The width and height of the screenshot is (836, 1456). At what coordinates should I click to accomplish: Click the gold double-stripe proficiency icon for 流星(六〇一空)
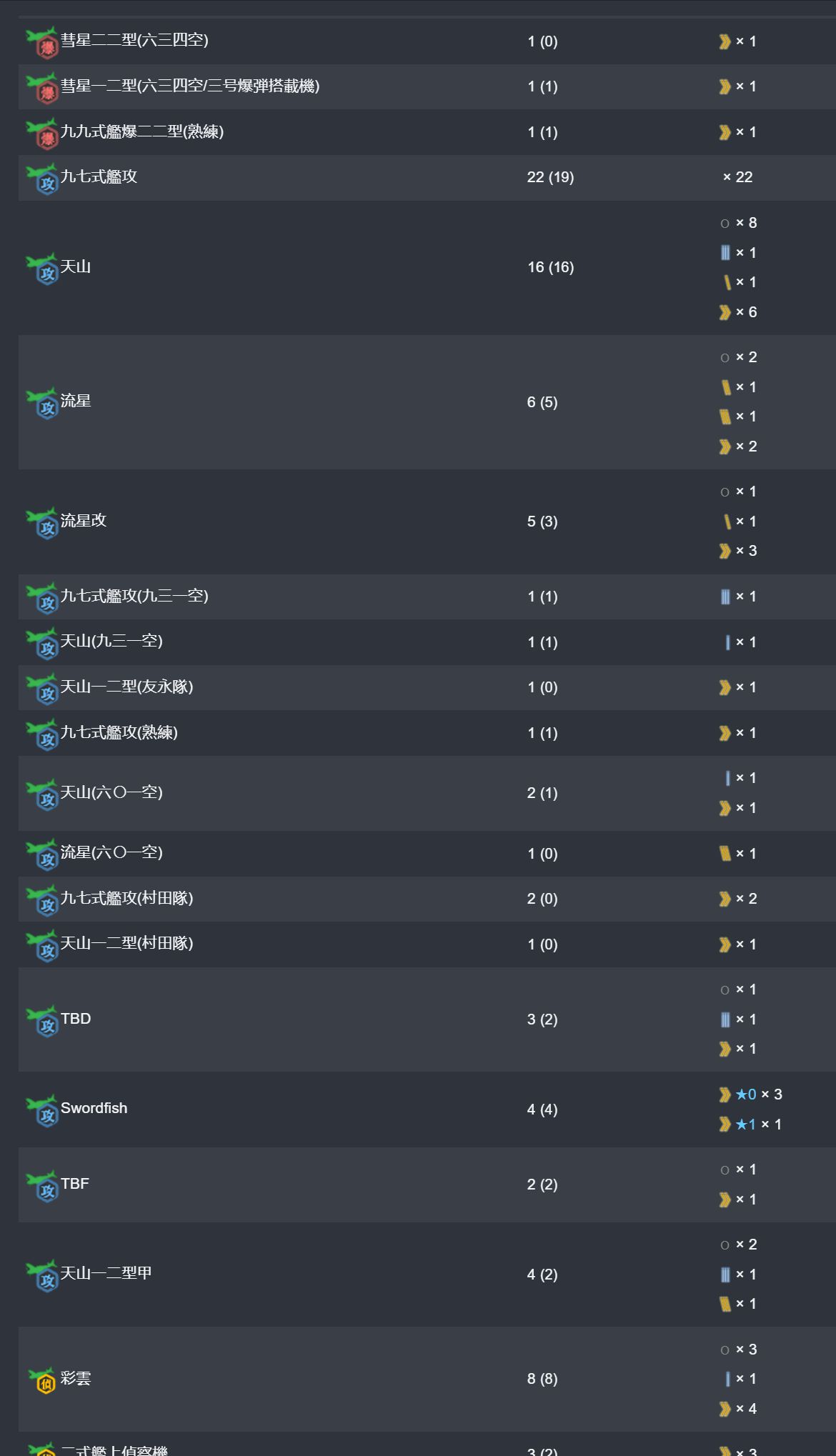coord(725,854)
